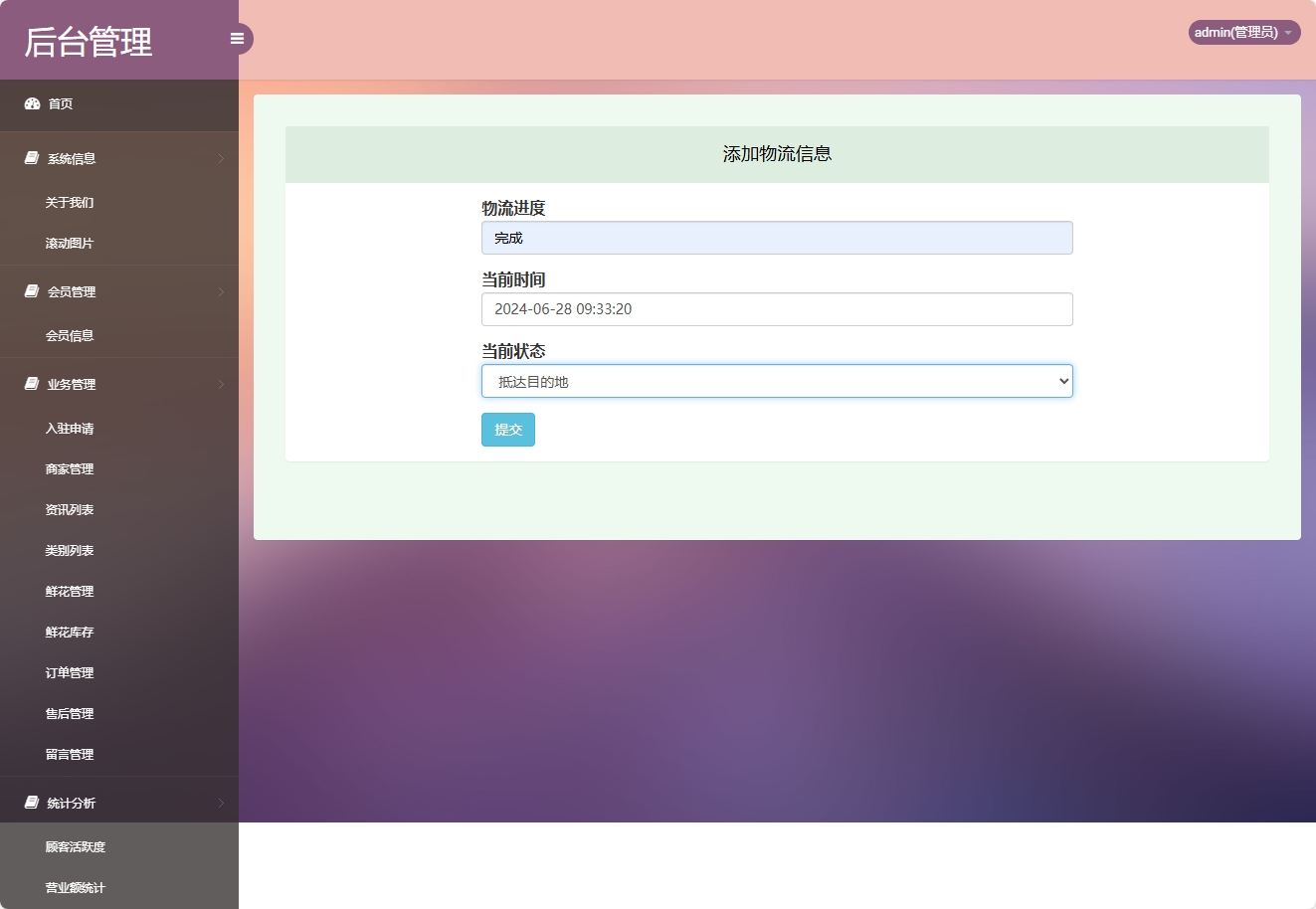Collapse the 业务管理 section chevron
Screen dimensions: 1316x909
coord(221,384)
